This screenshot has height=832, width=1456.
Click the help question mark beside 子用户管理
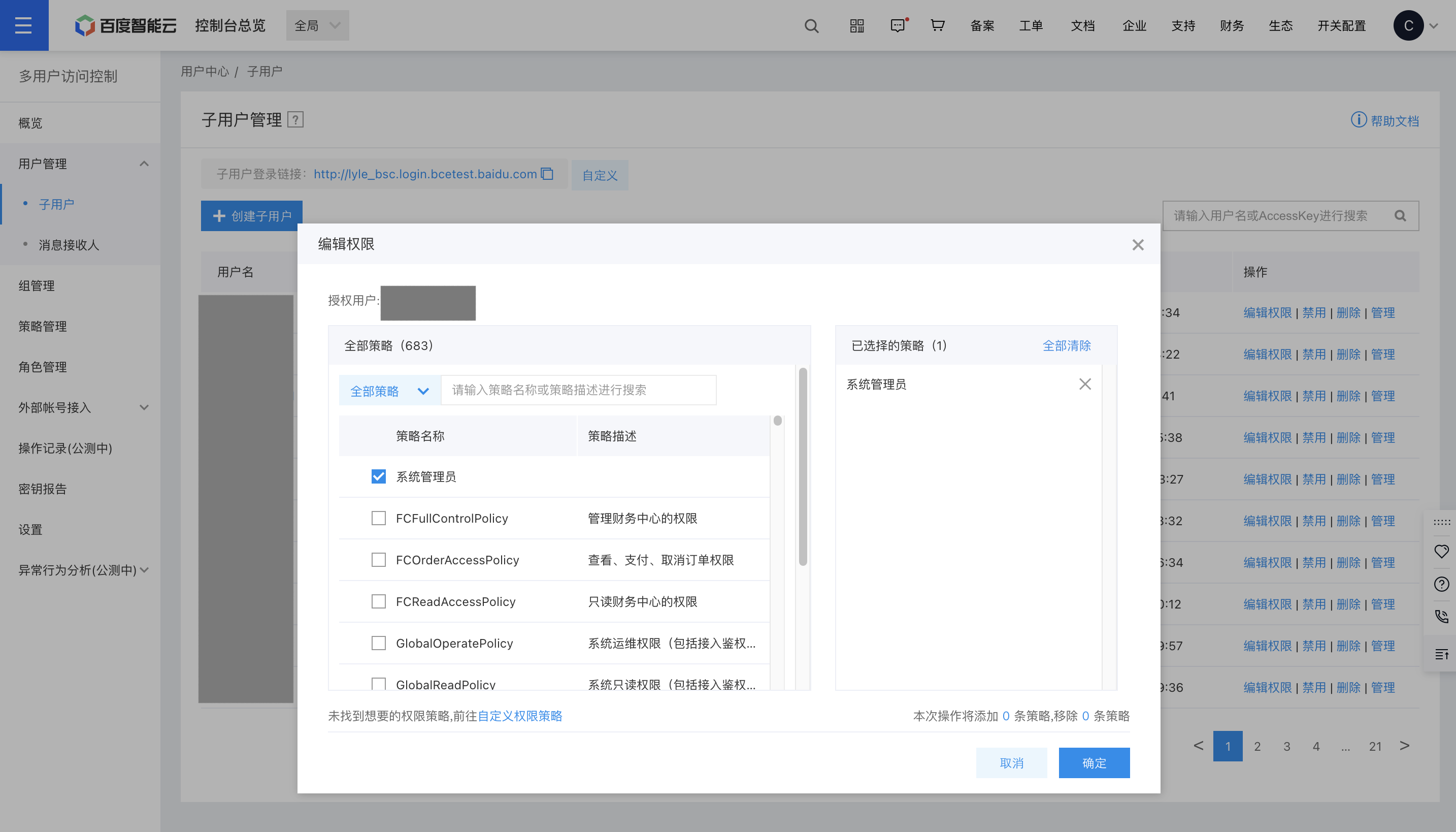coord(295,119)
